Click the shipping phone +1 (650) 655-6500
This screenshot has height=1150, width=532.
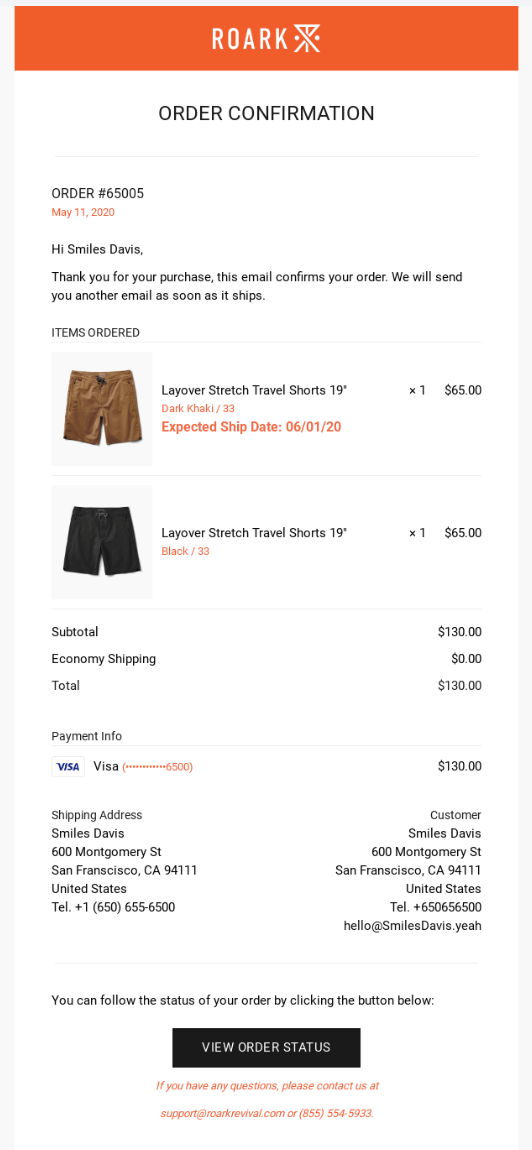pos(113,907)
